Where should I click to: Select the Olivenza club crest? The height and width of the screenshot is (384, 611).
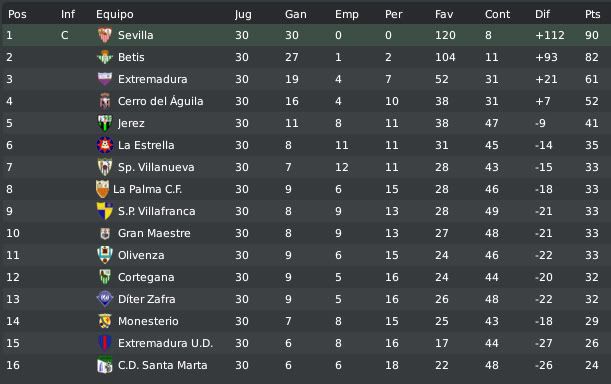tap(104, 255)
